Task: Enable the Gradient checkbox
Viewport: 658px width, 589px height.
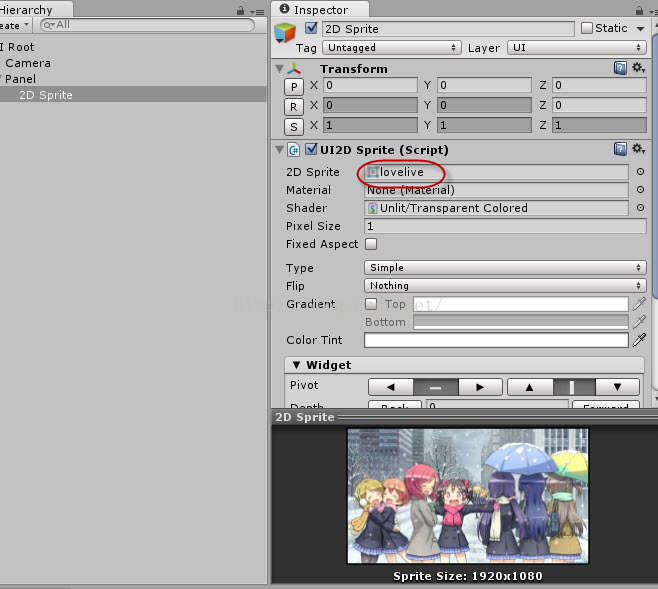Action: pyautogui.click(x=371, y=304)
